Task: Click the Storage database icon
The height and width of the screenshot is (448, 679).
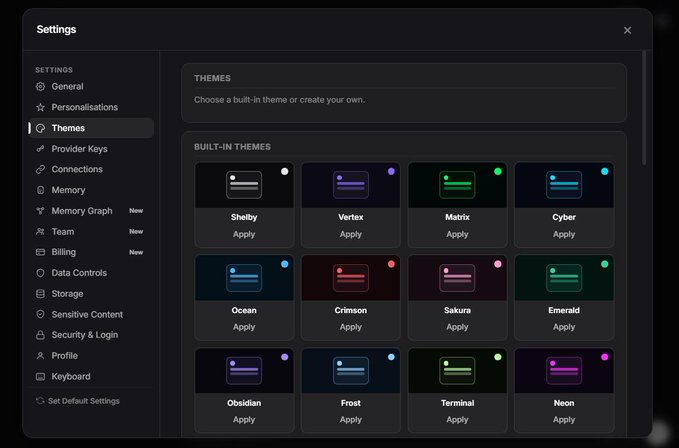Action: coord(40,293)
